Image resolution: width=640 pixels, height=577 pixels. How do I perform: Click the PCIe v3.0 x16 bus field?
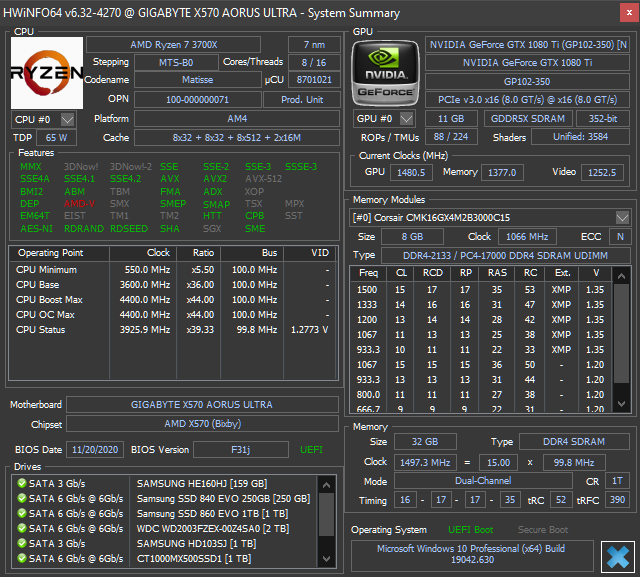tap(527, 100)
